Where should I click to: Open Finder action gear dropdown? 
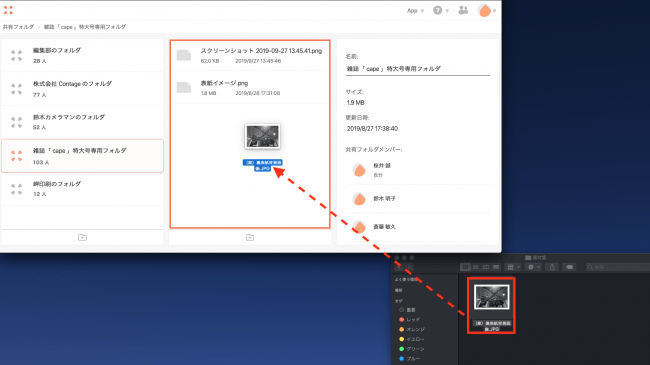(x=534, y=267)
